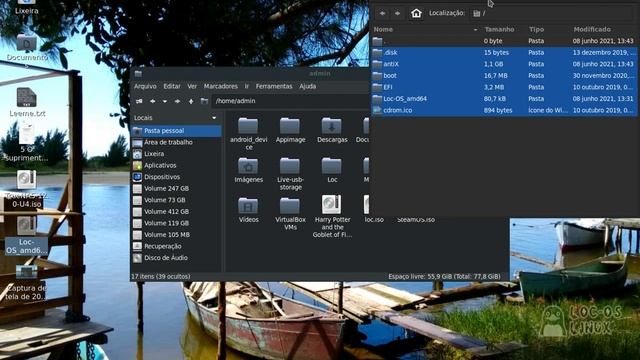The image size is (640, 360).
Task: Select Imágenes folder icon
Action: 248,166
